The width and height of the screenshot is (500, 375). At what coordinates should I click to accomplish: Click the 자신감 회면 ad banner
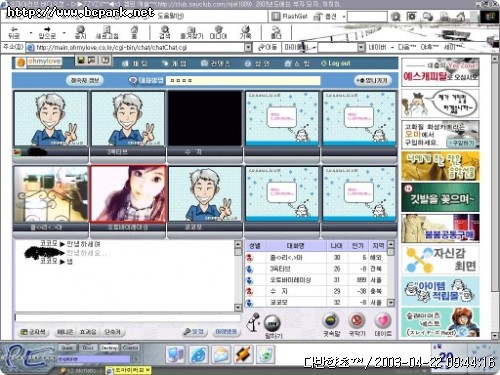pos(440,260)
